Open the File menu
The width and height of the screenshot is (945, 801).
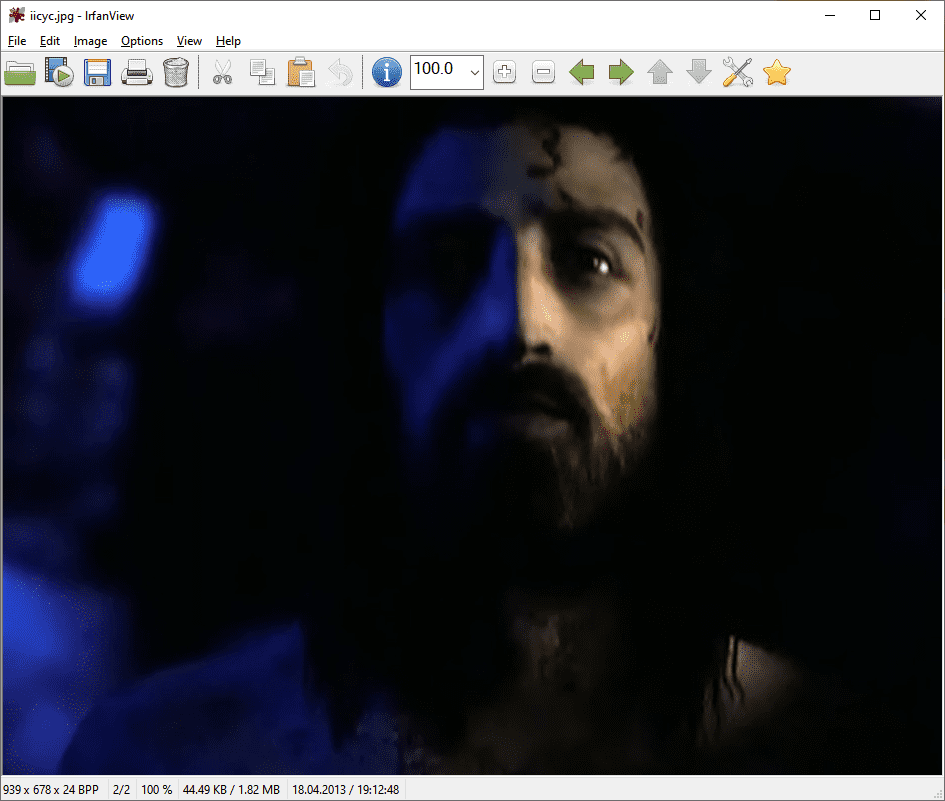pos(17,41)
